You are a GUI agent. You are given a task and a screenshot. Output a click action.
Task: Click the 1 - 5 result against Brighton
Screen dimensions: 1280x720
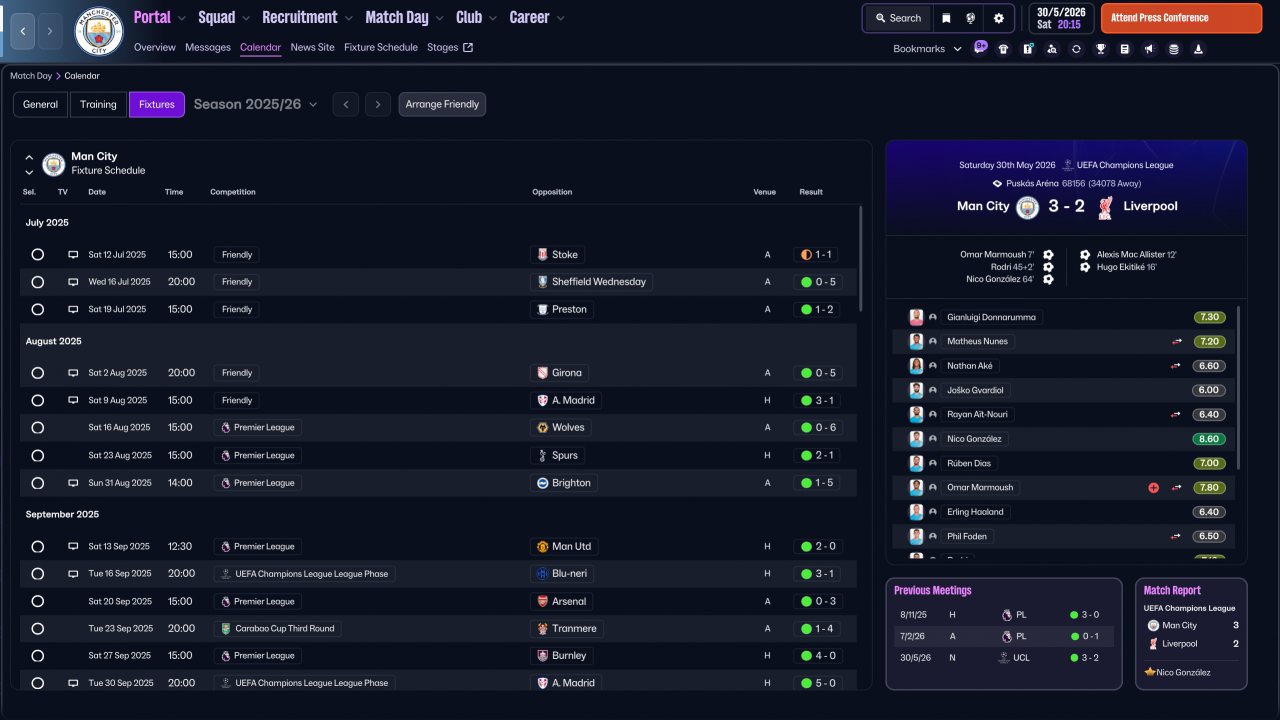point(818,483)
